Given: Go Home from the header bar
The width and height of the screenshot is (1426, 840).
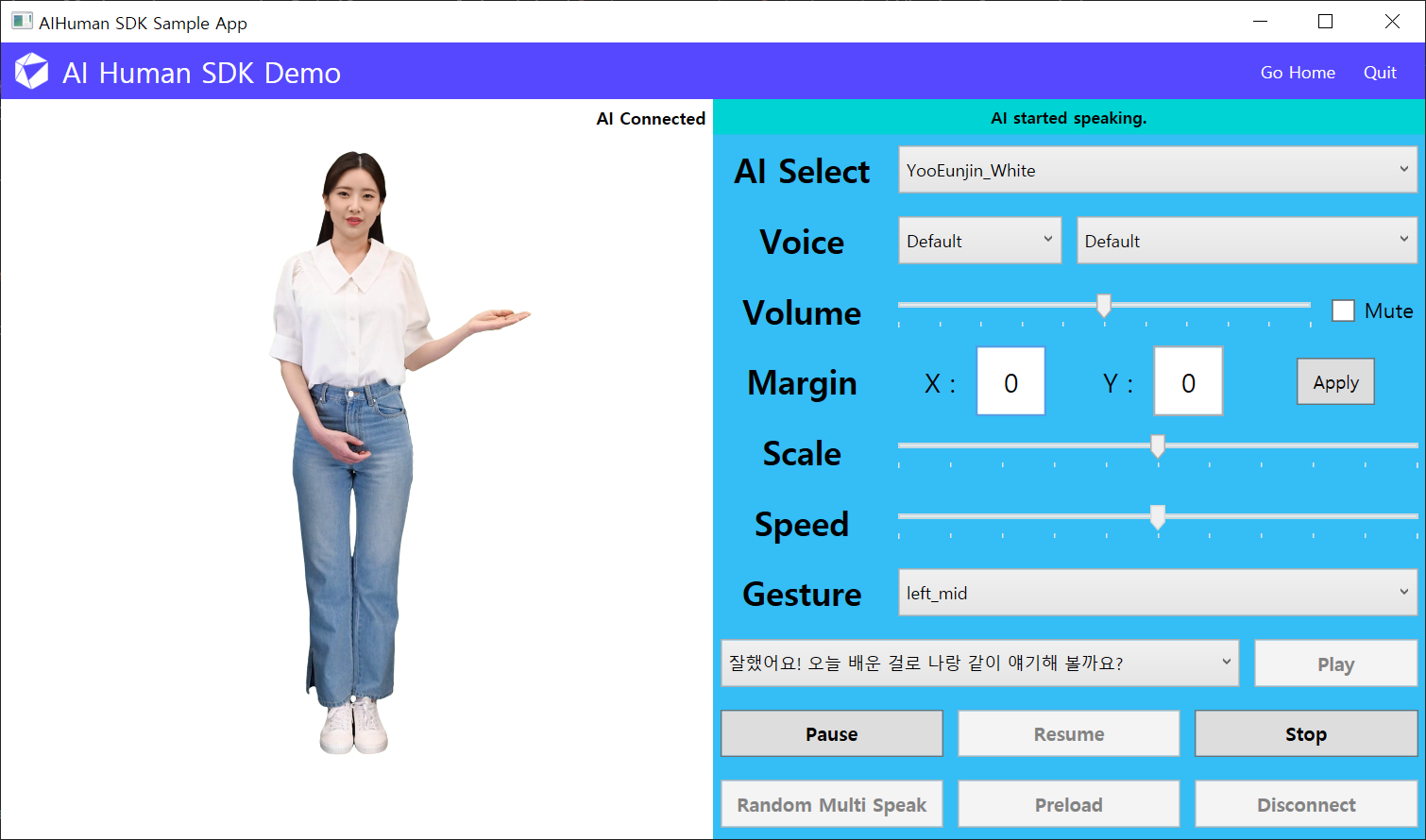Looking at the screenshot, I should (1298, 73).
